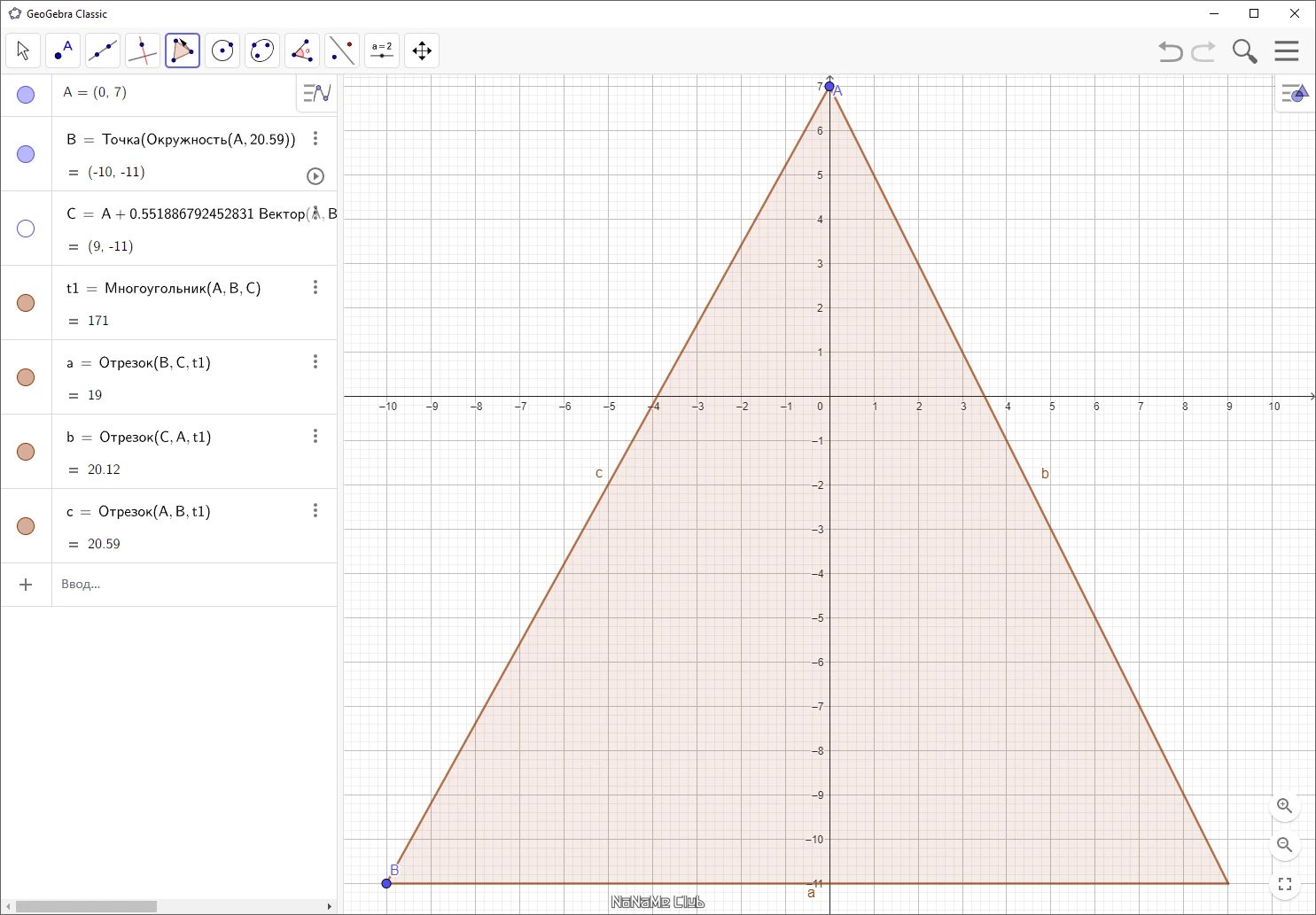Click the t1 Многоугольник(A, B, C) definition
The width and height of the screenshot is (1316, 915).
coord(163,288)
